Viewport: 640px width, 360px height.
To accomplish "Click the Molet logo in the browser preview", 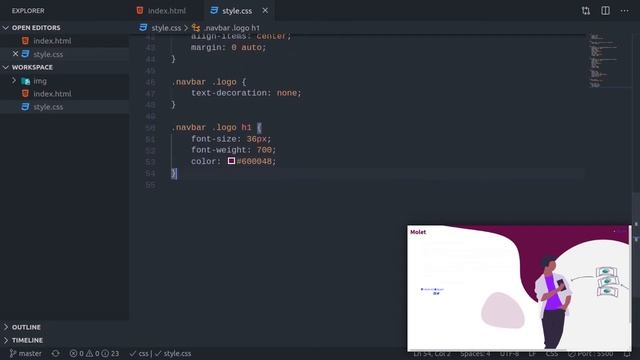I will pos(418,232).
